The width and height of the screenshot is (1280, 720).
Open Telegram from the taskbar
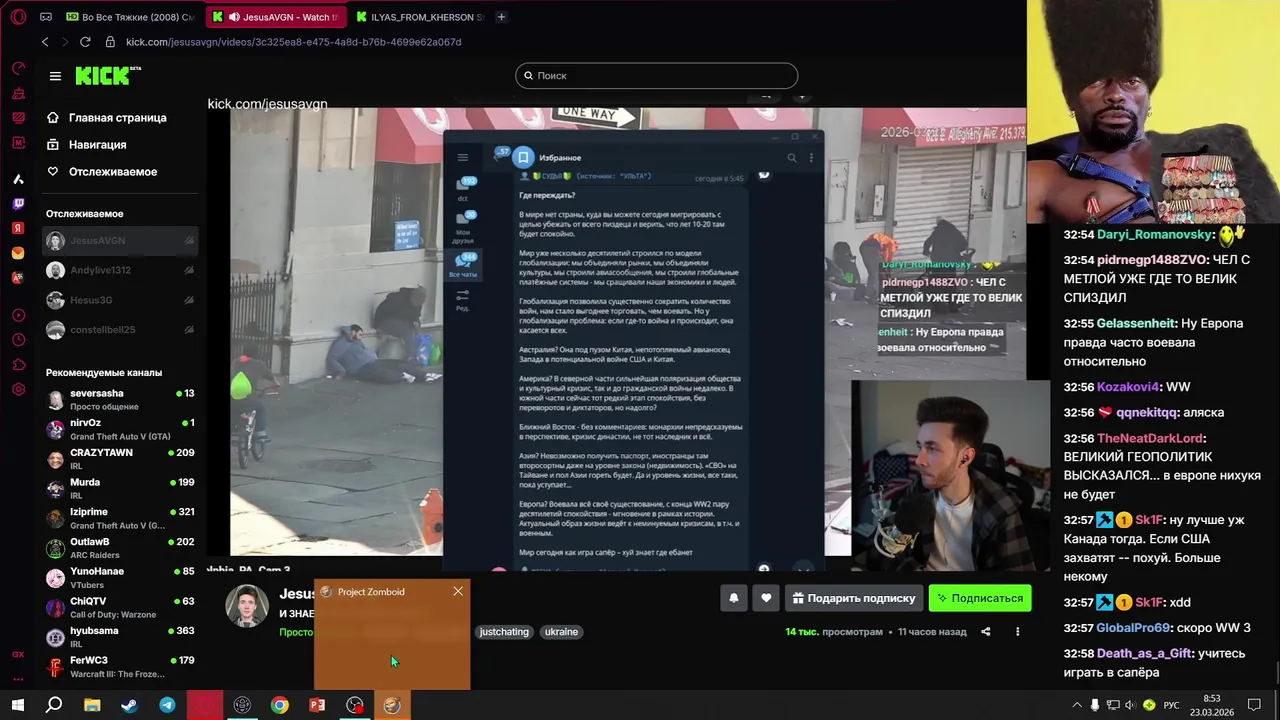pos(167,705)
